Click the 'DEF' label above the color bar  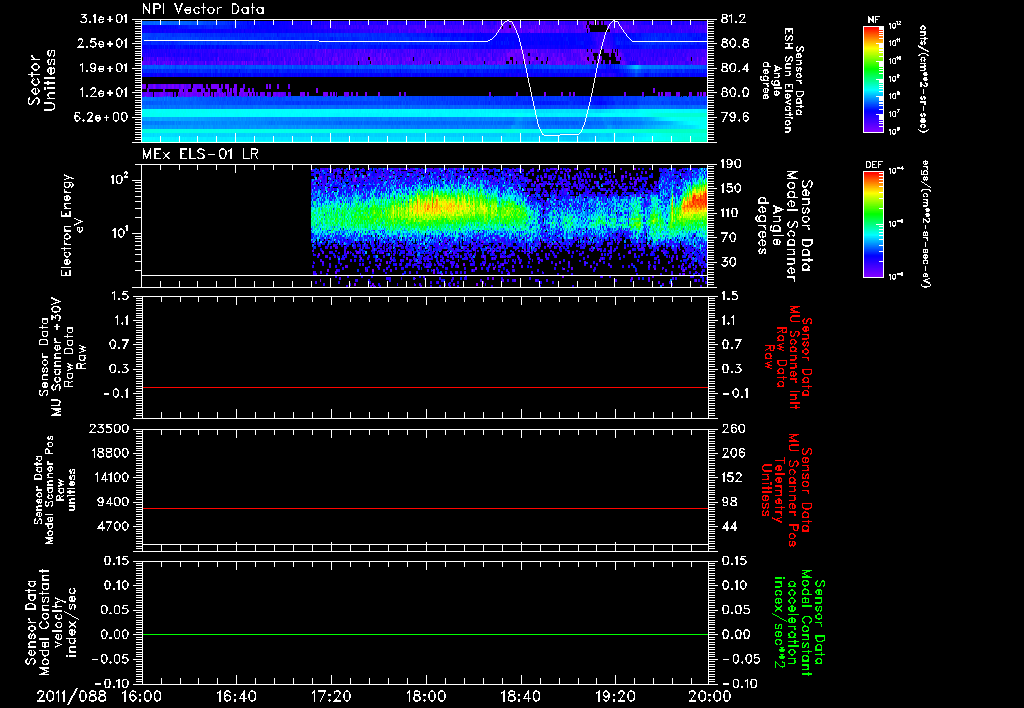click(x=874, y=165)
